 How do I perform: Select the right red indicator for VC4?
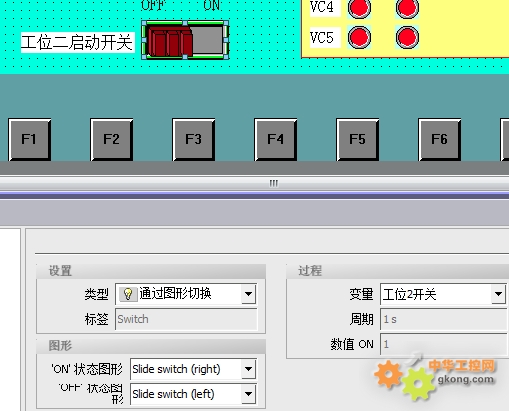tap(407, 7)
